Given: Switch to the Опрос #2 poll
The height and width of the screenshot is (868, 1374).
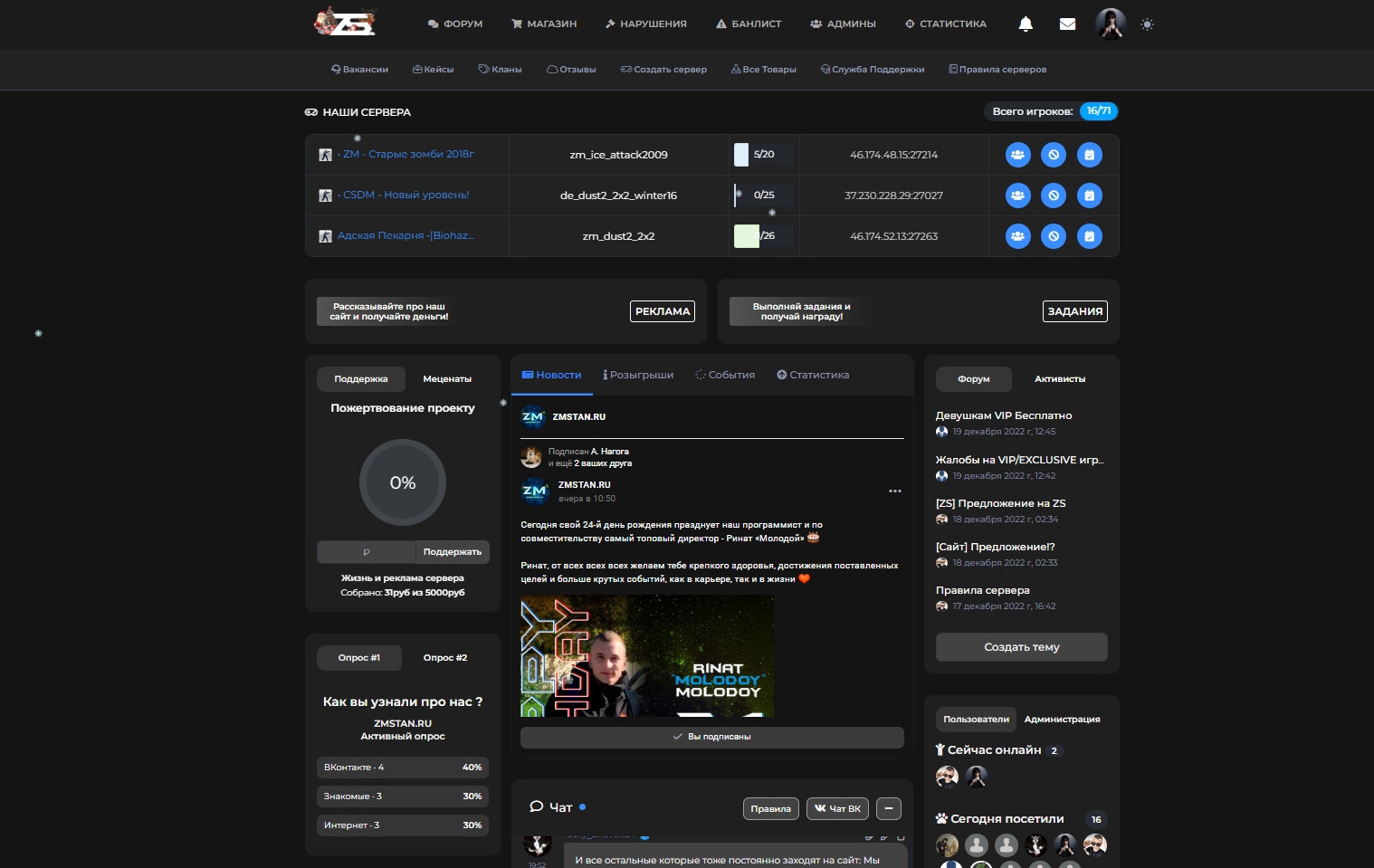Looking at the screenshot, I should [x=445, y=658].
